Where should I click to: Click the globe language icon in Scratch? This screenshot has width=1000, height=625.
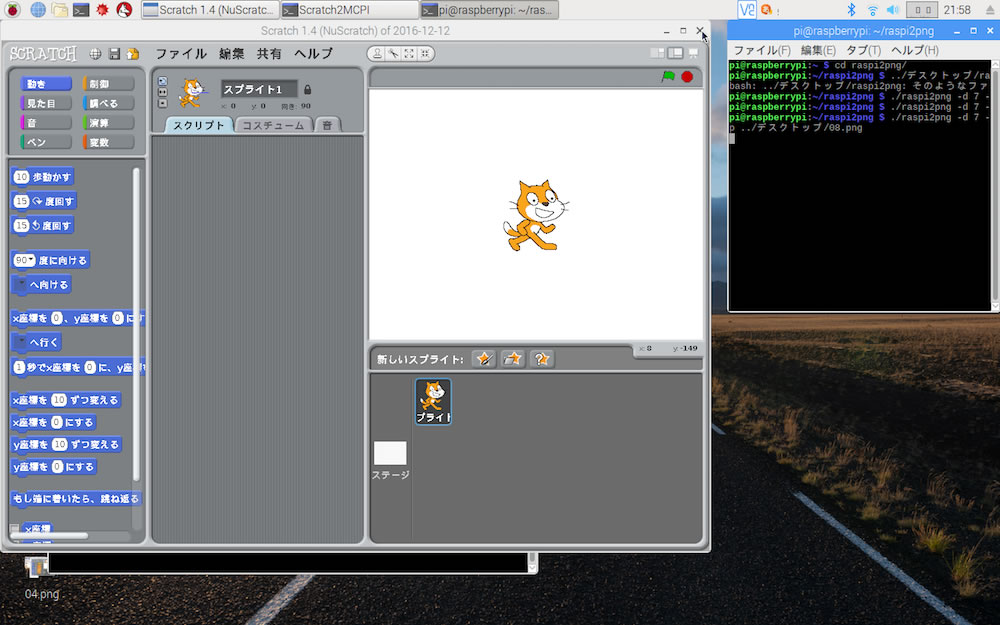(x=95, y=54)
